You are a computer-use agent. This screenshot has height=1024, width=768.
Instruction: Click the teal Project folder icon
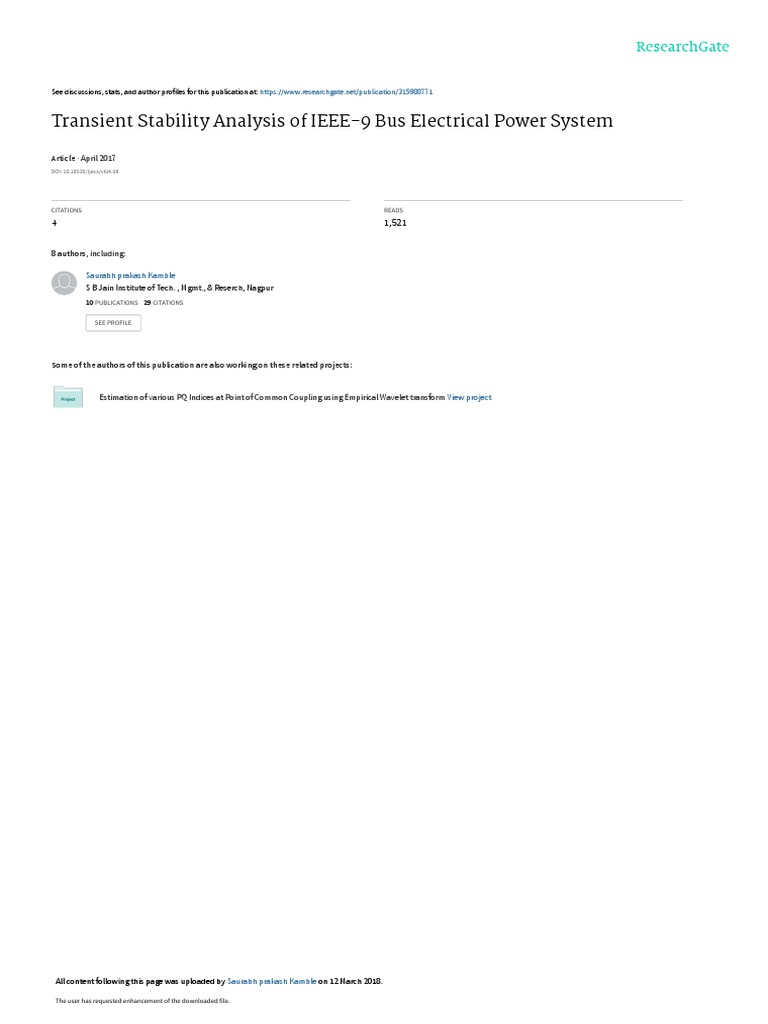coord(68,397)
